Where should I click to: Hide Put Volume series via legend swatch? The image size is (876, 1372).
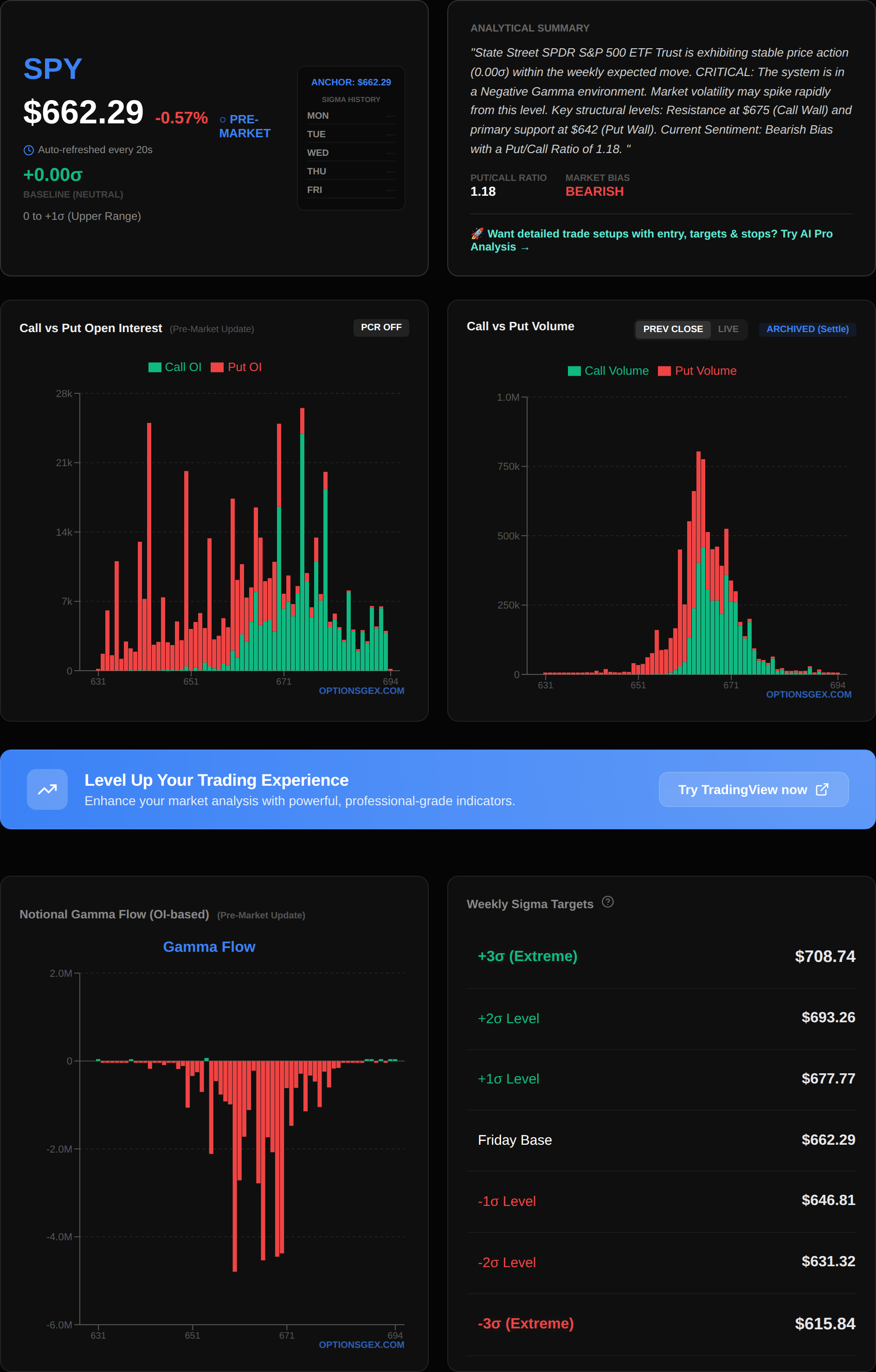pyautogui.click(x=664, y=371)
